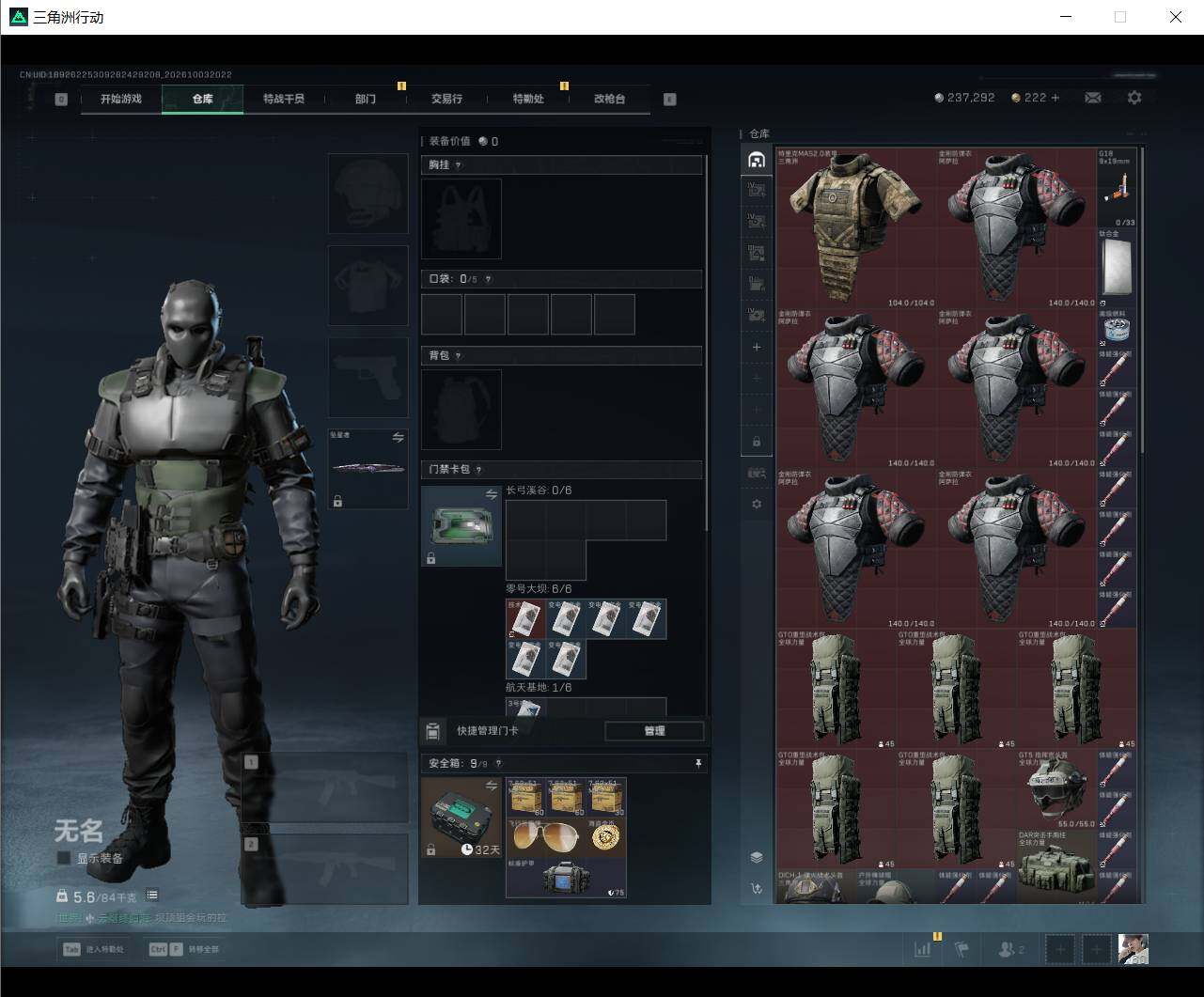Open the 交易行 tab

[446, 99]
